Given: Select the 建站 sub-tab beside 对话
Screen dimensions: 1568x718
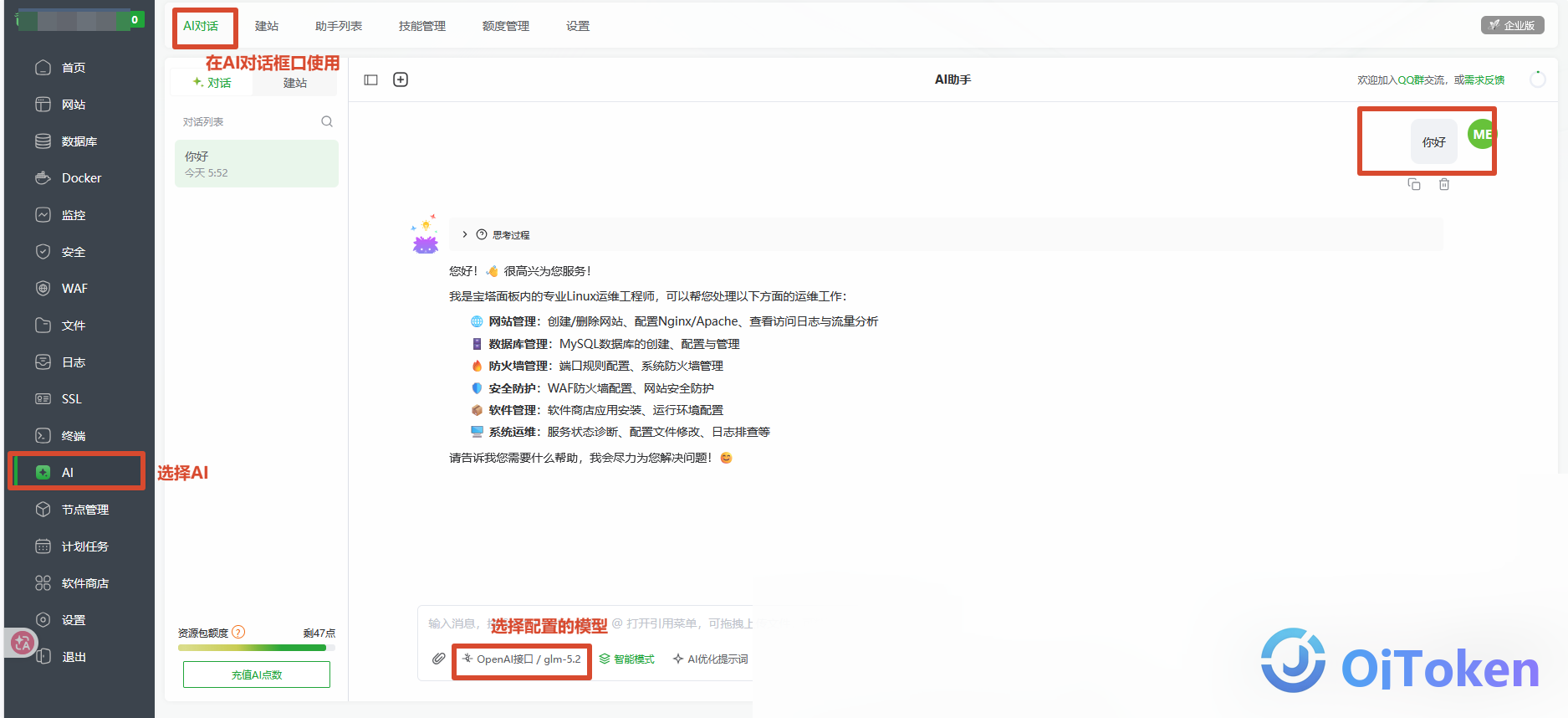Looking at the screenshot, I should [x=295, y=83].
